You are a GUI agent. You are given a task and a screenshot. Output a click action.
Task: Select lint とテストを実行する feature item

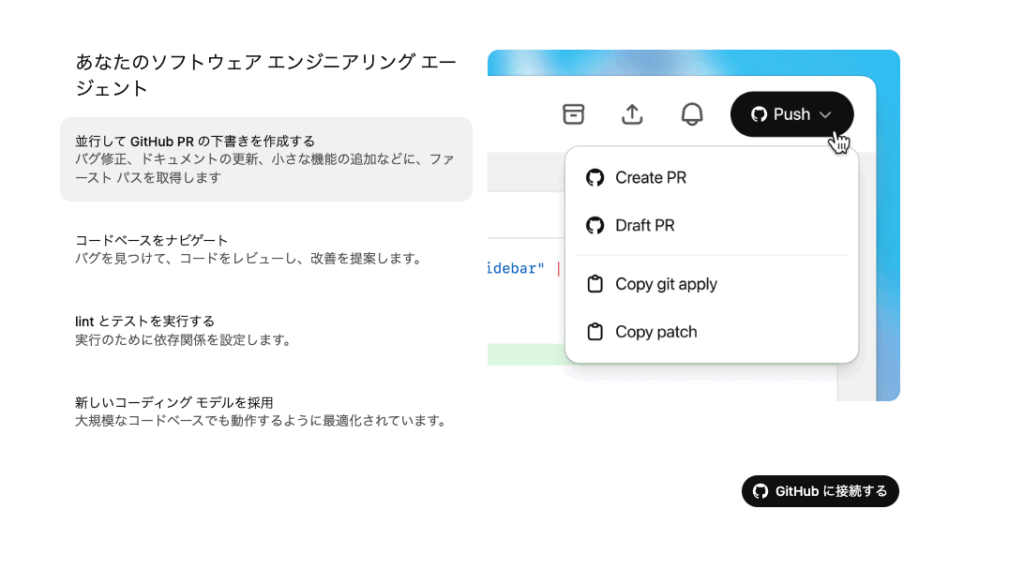(266, 331)
